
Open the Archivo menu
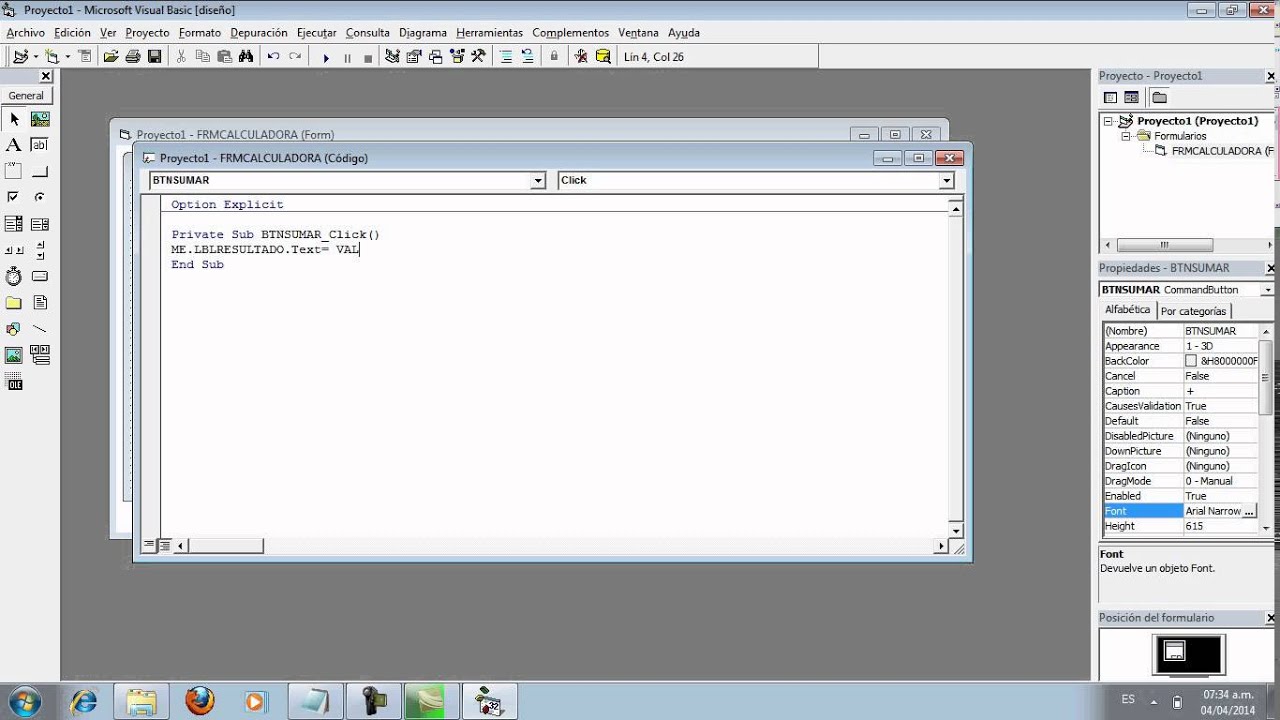[x=26, y=33]
